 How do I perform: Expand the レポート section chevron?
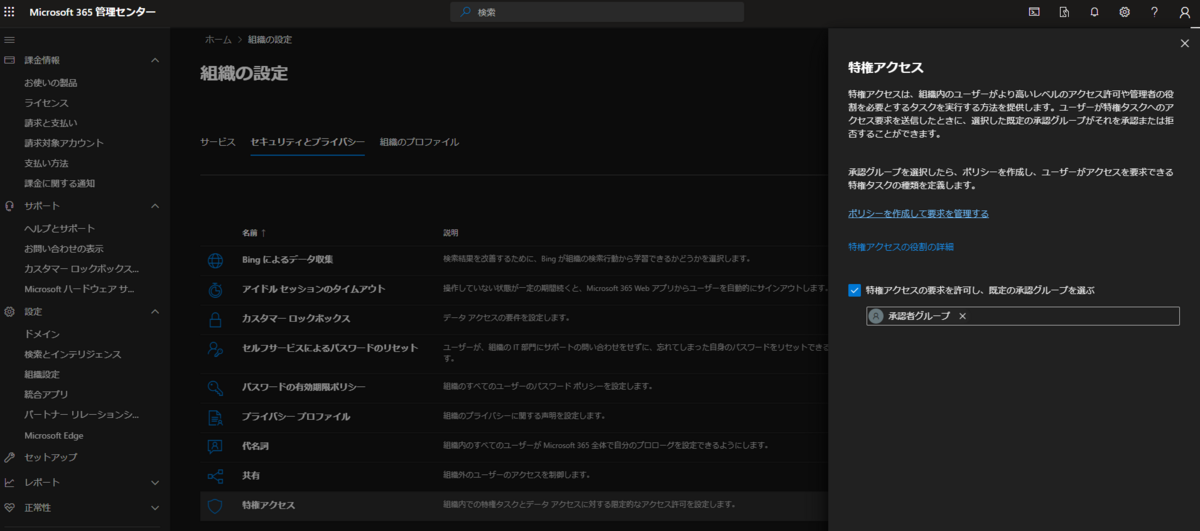coord(155,482)
